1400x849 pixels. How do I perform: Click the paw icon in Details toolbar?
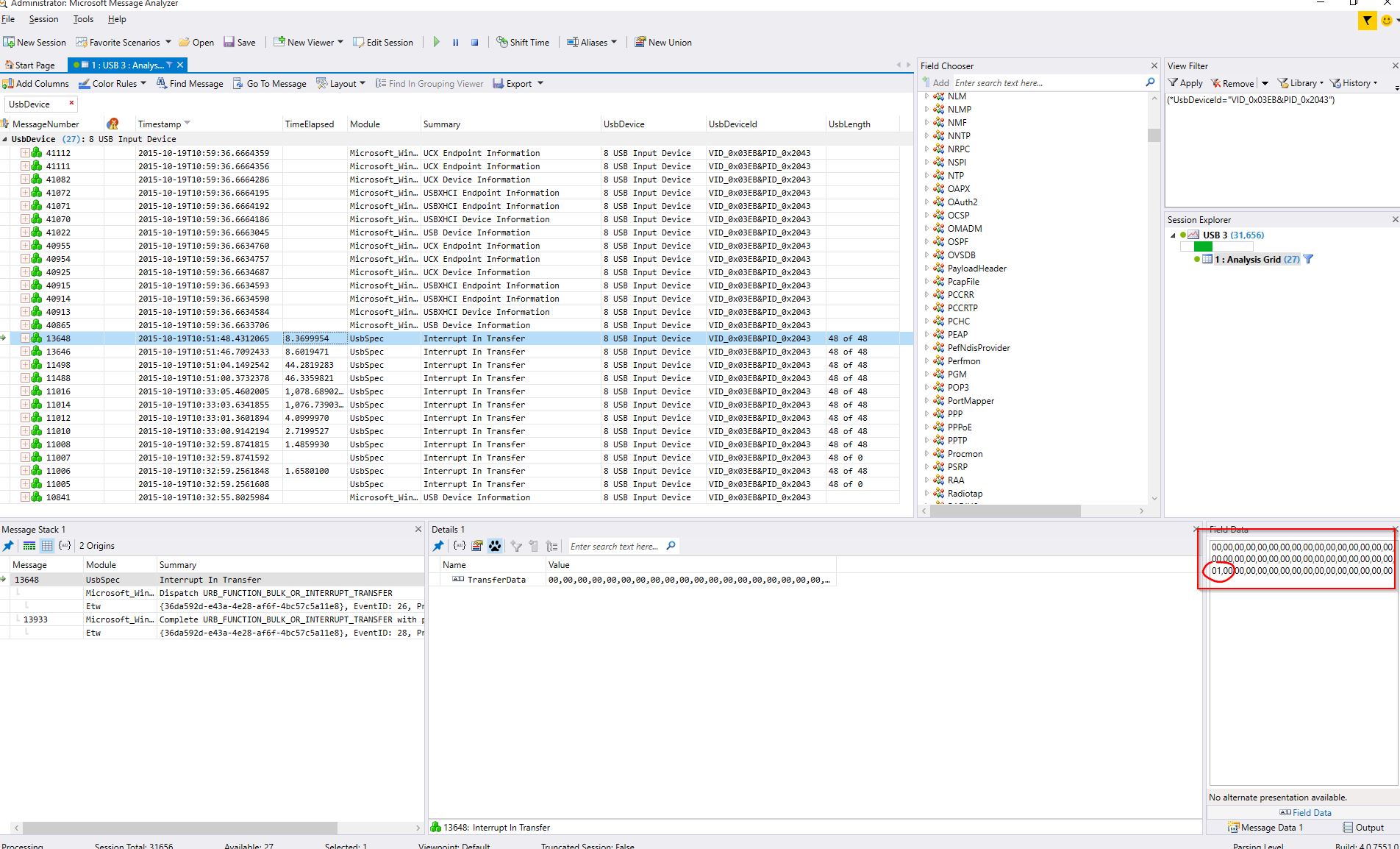495,546
